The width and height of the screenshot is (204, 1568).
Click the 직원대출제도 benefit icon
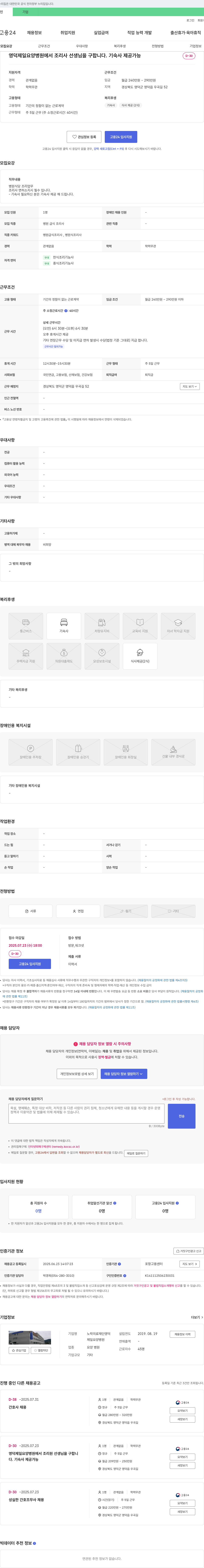pos(64,656)
